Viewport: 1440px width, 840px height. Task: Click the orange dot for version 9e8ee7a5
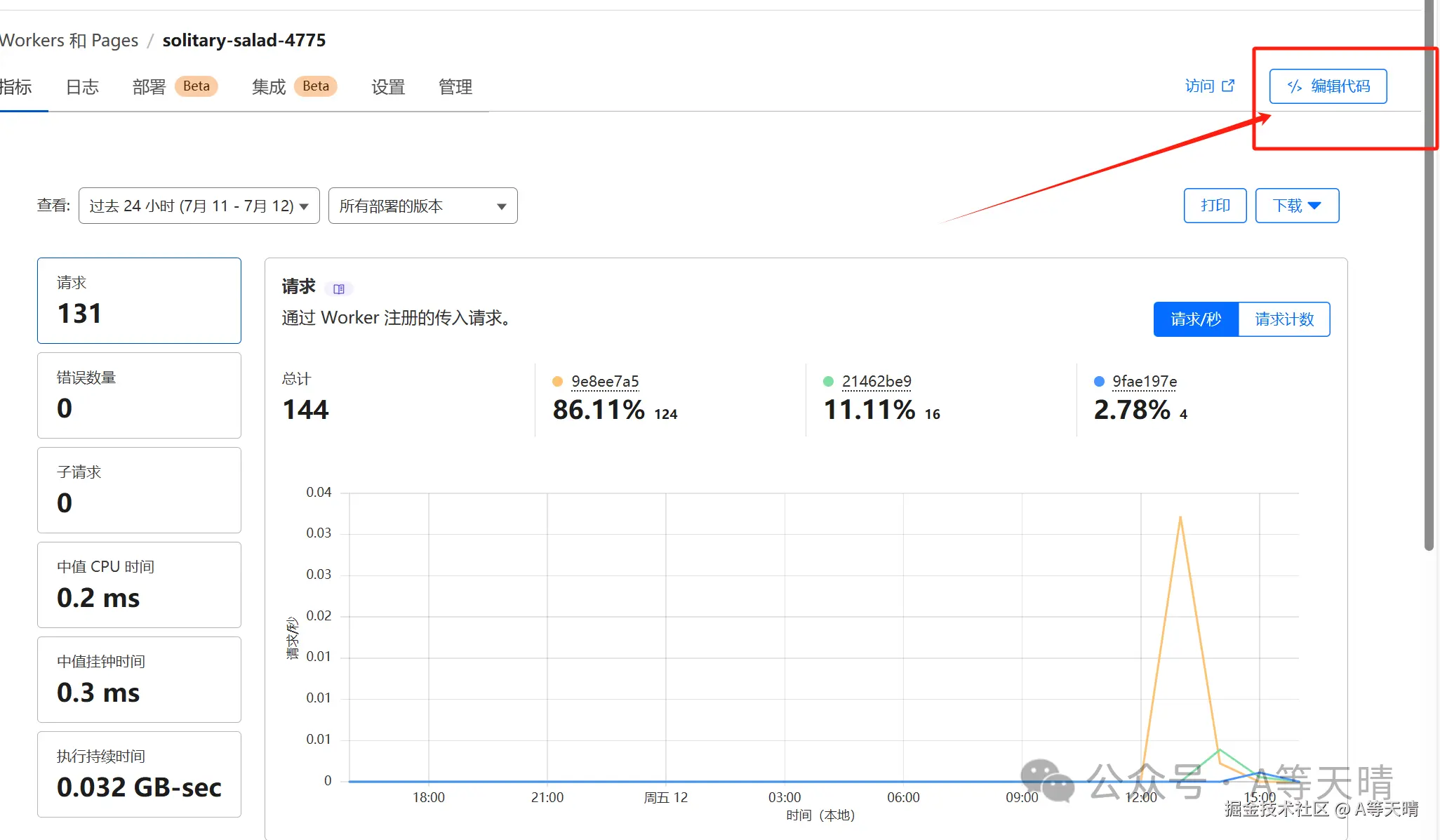coord(557,382)
